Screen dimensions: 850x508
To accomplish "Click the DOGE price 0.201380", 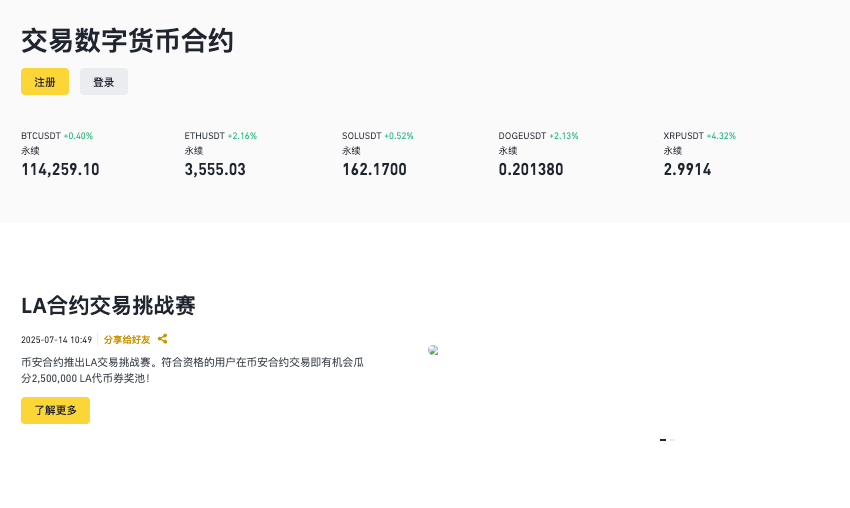I will point(531,169).
